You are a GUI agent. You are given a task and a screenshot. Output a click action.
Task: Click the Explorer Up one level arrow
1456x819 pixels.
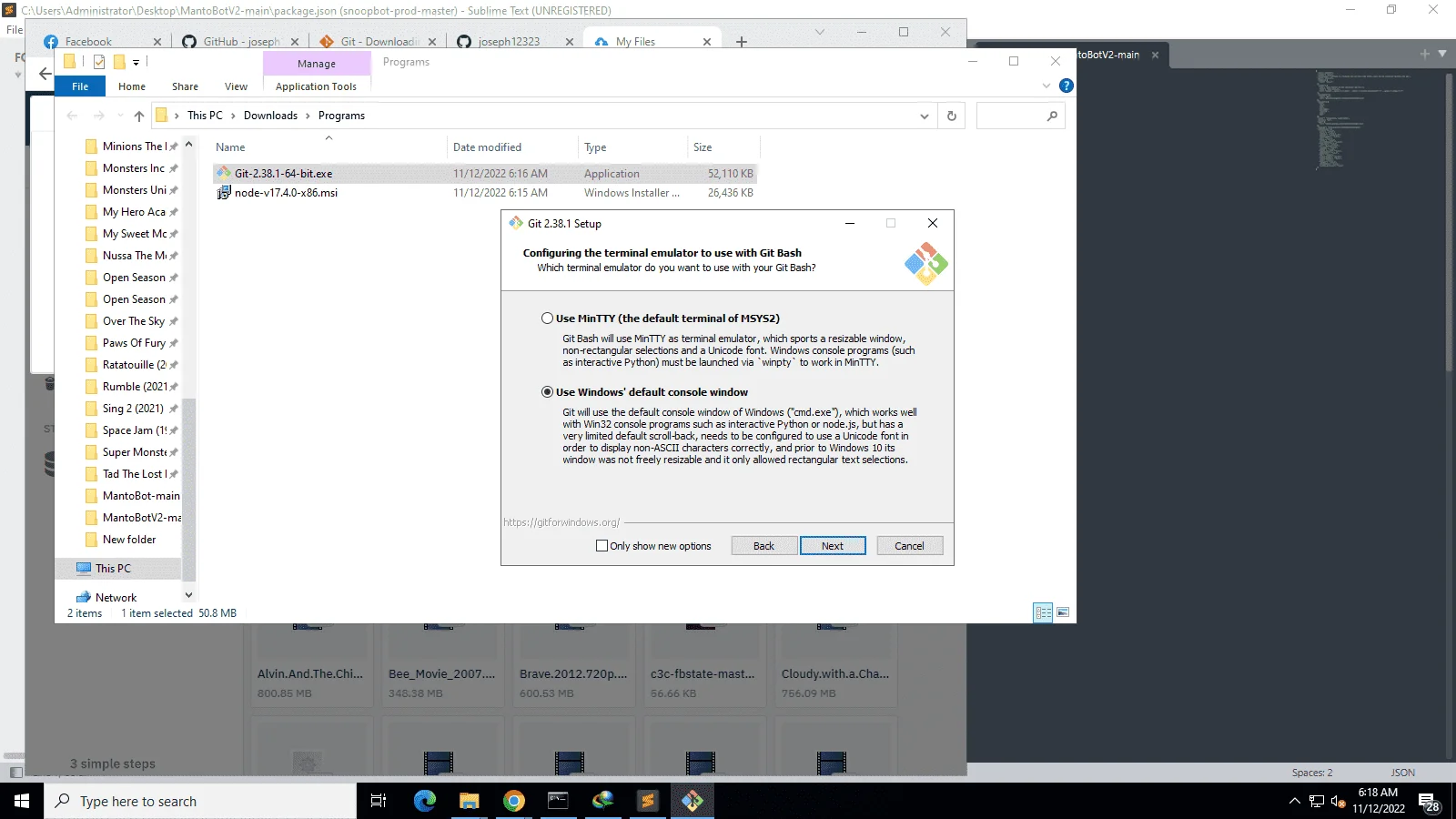point(138,116)
